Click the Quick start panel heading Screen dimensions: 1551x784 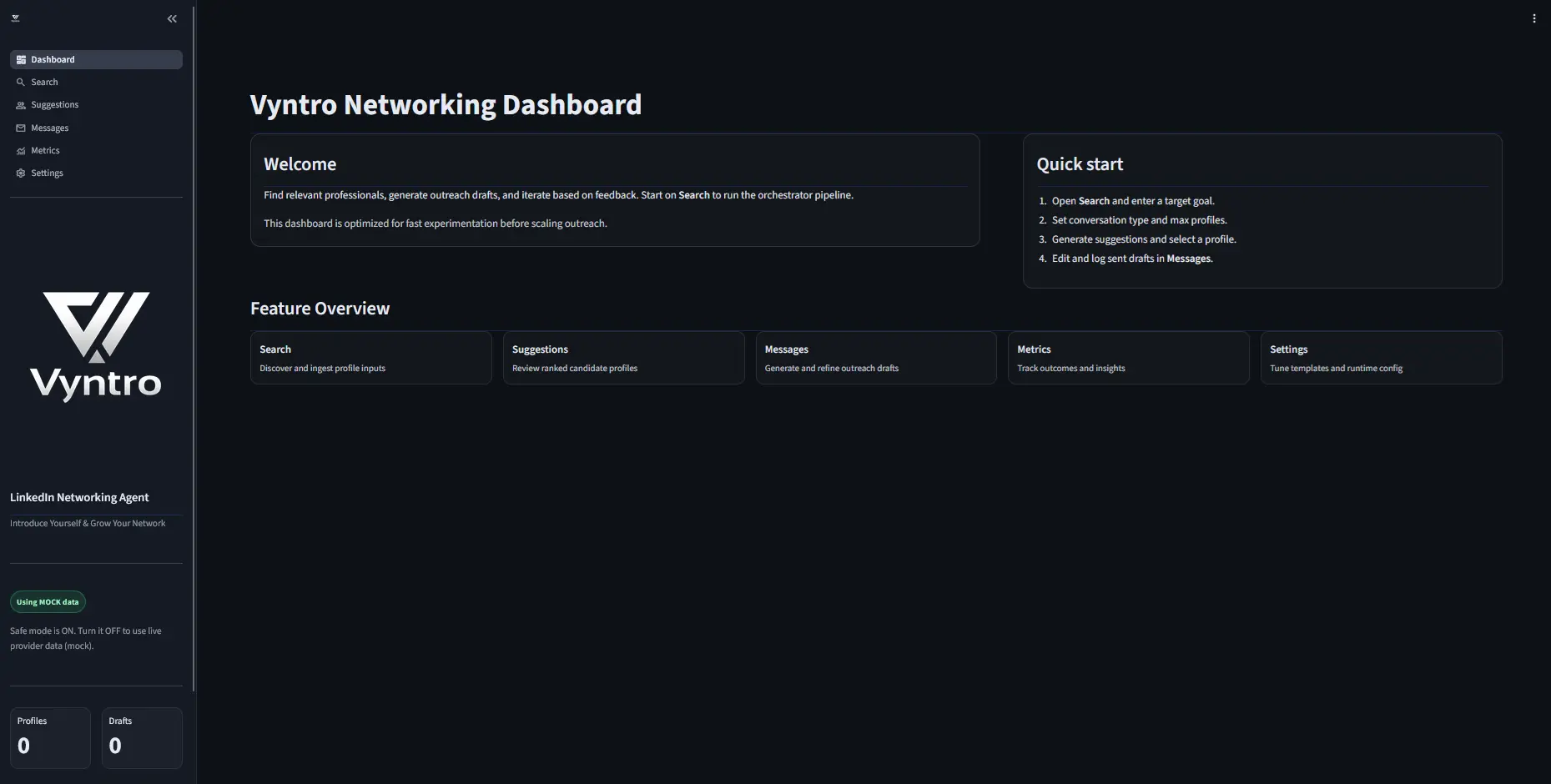pyautogui.click(x=1080, y=164)
